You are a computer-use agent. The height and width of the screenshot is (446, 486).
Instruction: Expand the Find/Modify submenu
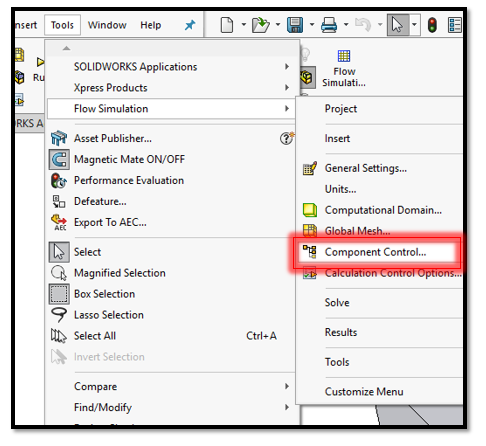point(171,407)
